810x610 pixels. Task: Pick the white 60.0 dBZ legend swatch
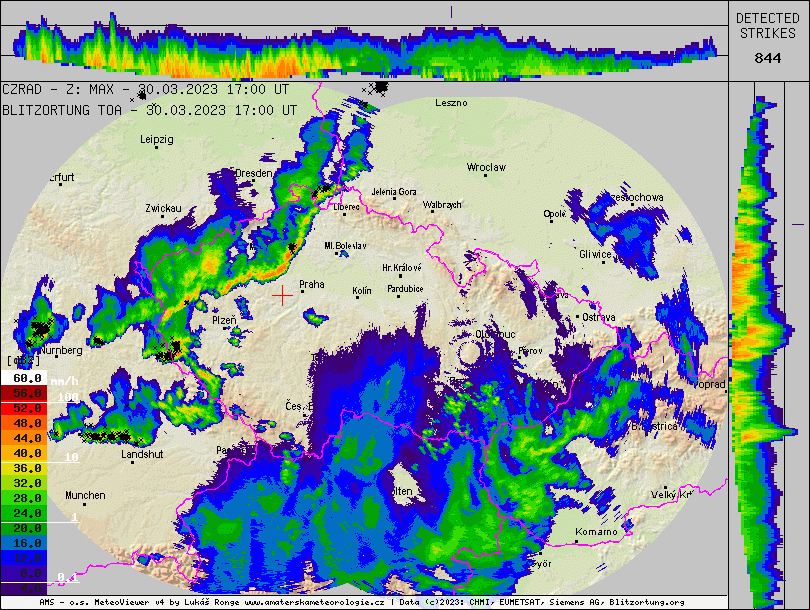pos(25,379)
